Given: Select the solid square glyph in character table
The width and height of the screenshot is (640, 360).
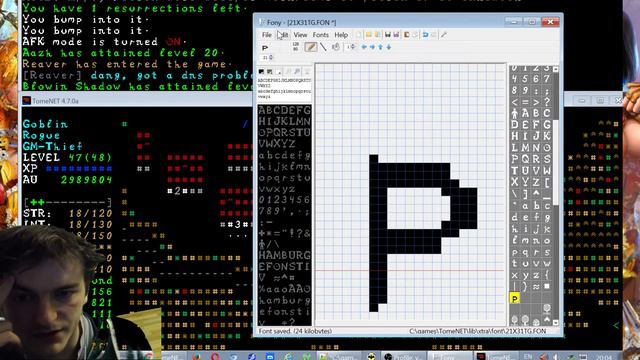Looking at the screenshot, I should pyautogui.click(x=547, y=287).
